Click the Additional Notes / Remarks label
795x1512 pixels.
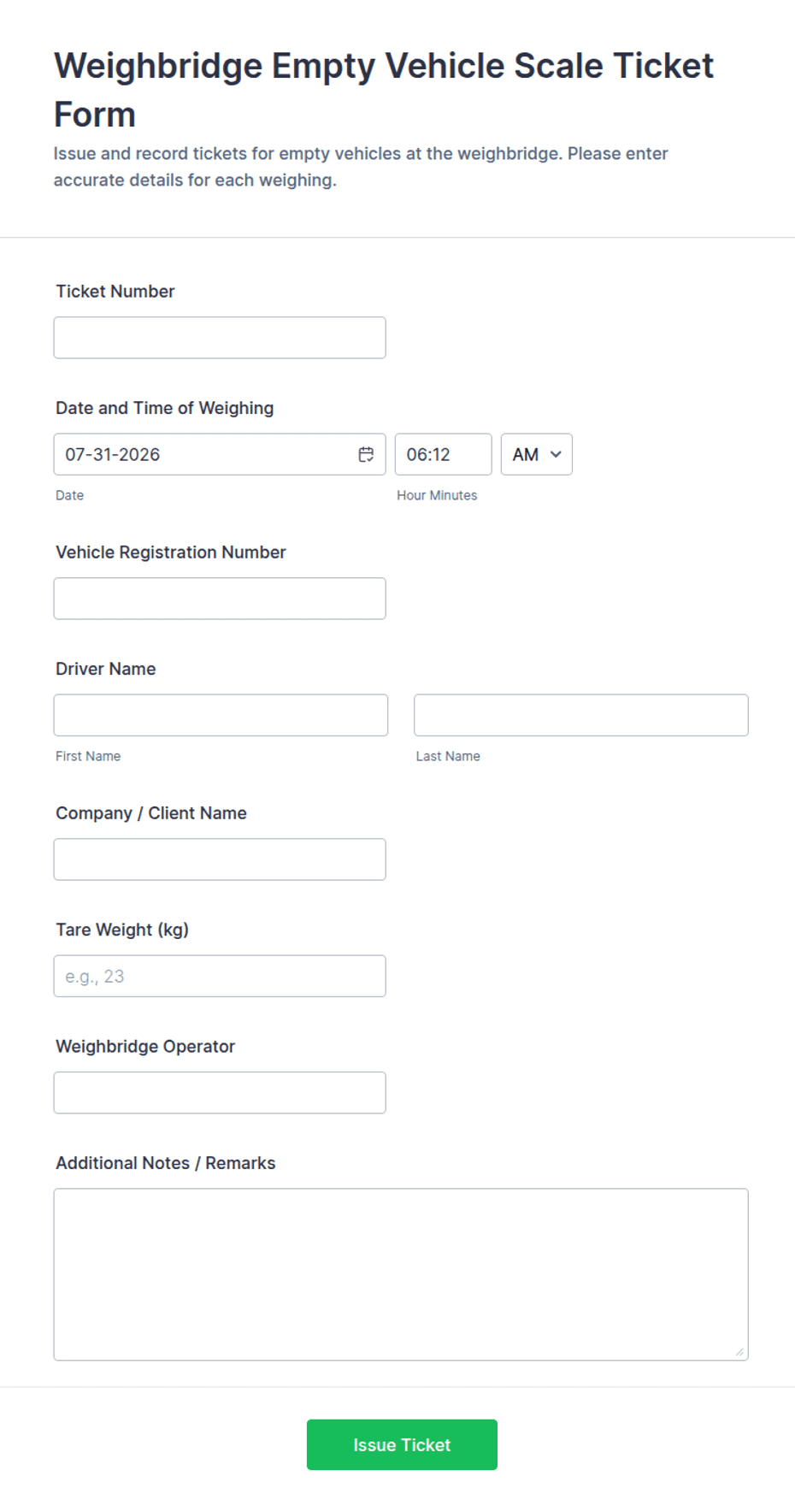166,1163
